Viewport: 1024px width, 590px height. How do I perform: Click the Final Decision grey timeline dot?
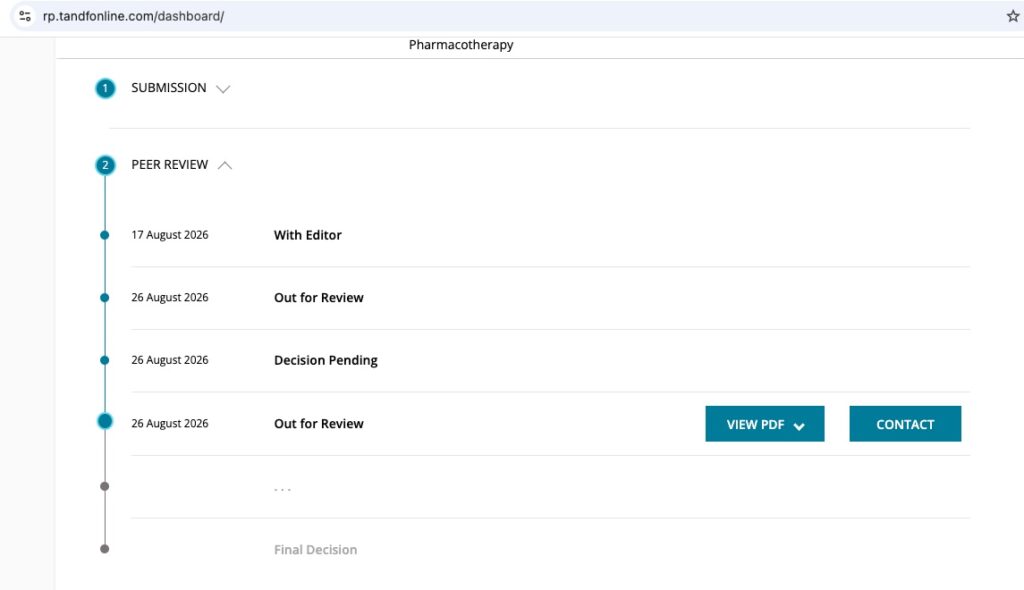(104, 549)
